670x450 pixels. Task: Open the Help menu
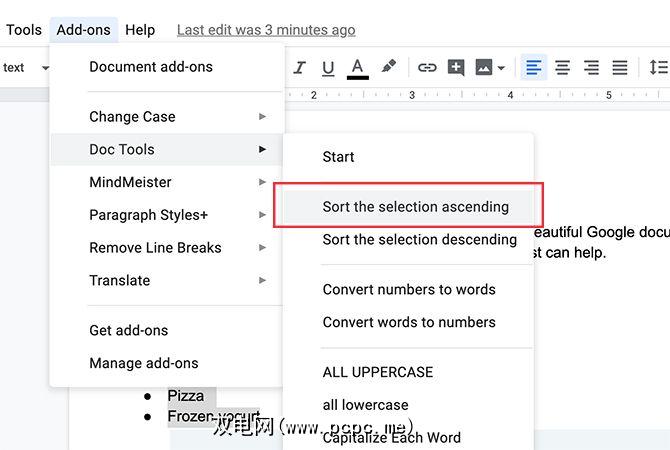click(140, 30)
